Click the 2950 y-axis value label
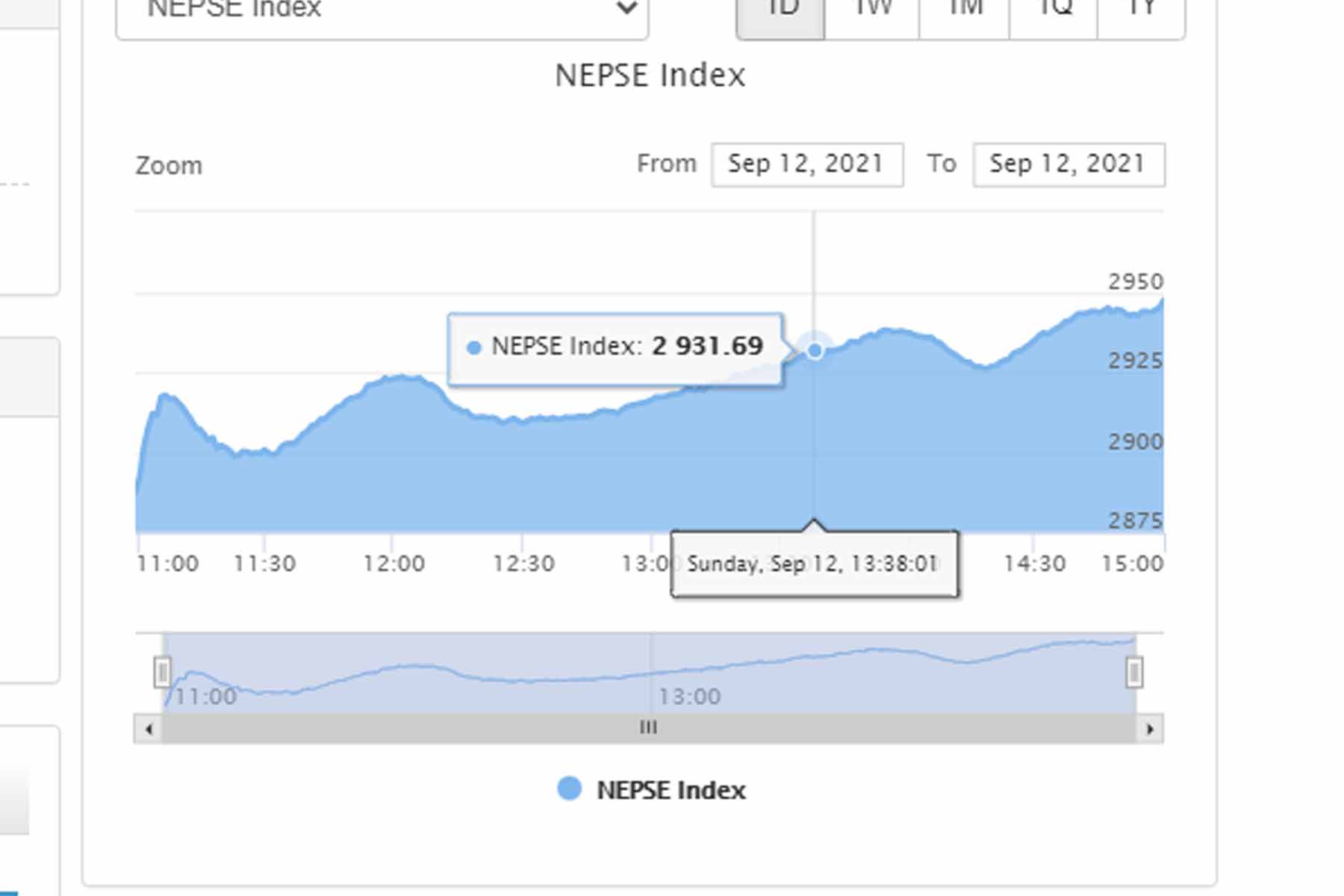Viewport: 1344px width, 896px height. point(1135,281)
